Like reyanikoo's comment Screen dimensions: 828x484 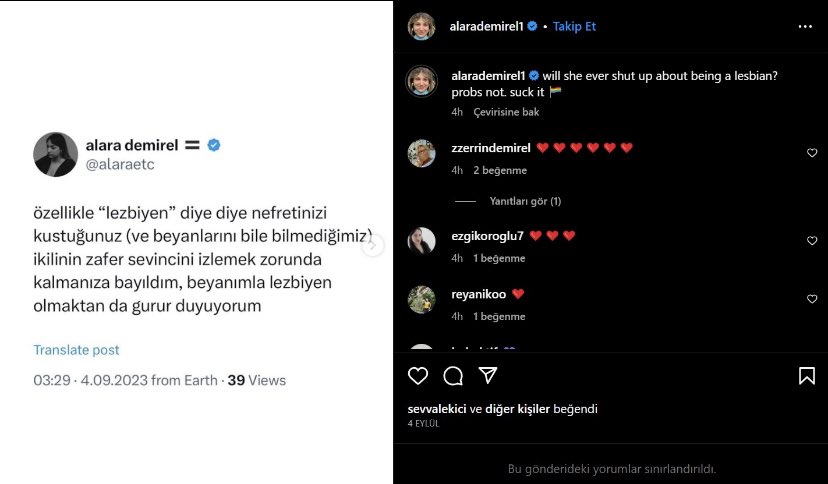click(812, 299)
